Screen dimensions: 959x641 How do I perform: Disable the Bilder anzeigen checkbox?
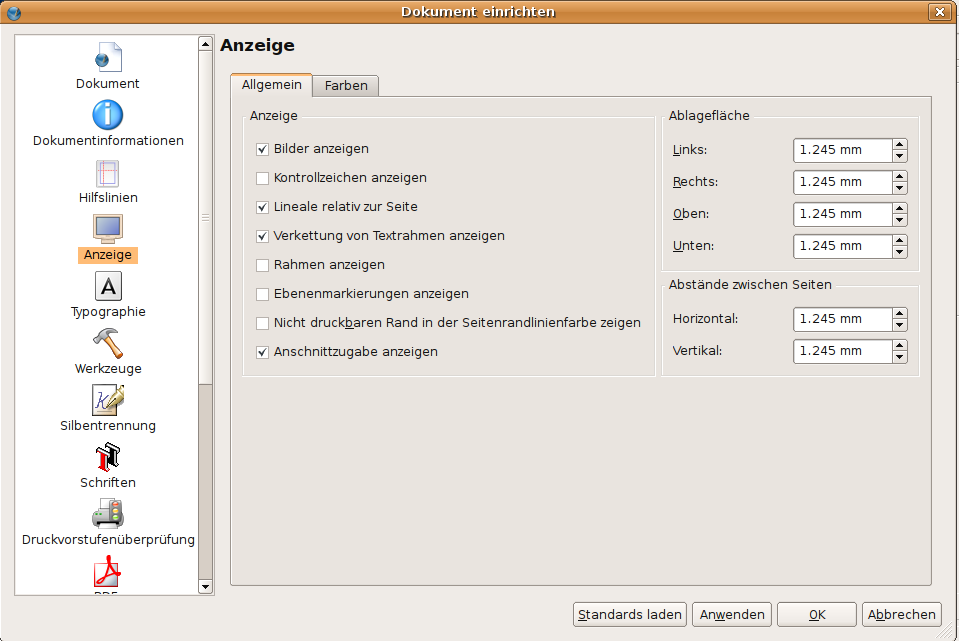(x=263, y=149)
